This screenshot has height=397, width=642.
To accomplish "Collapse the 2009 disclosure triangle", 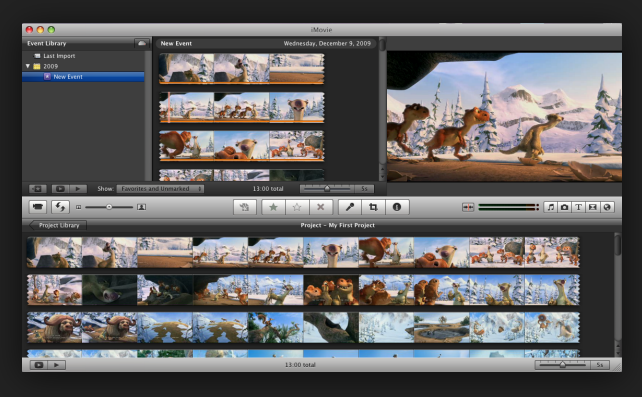I will tap(28, 66).
